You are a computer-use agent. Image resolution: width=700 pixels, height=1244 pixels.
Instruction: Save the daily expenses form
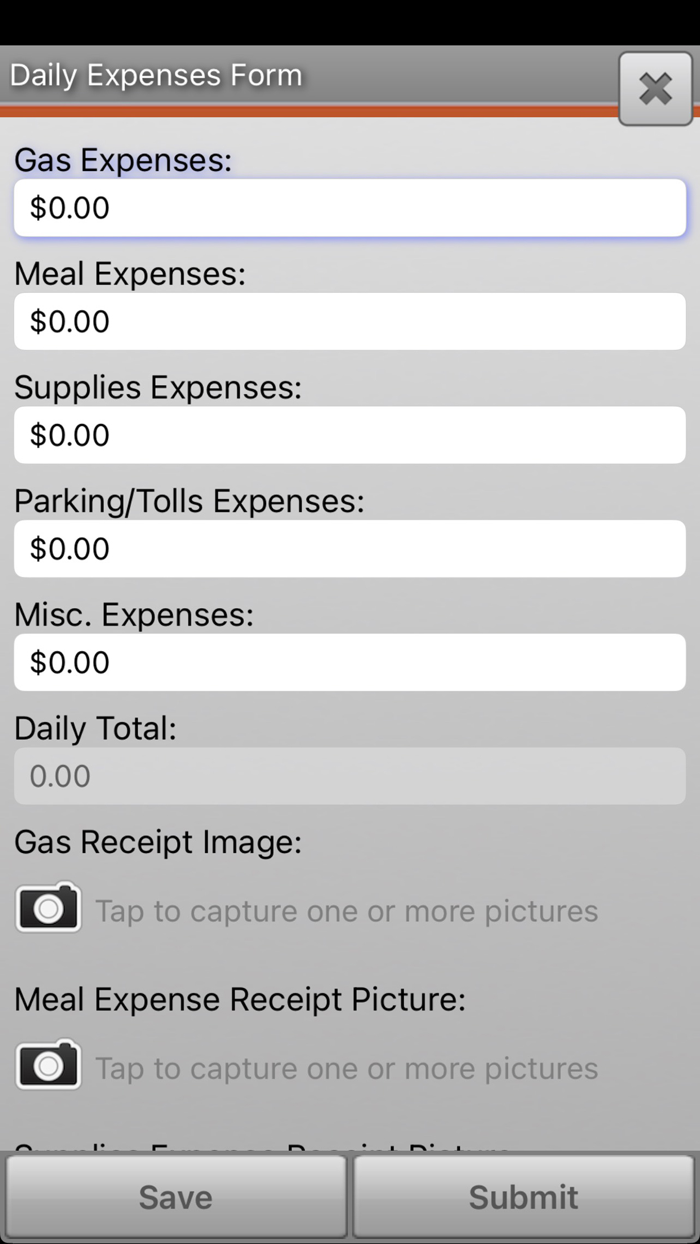click(175, 1196)
